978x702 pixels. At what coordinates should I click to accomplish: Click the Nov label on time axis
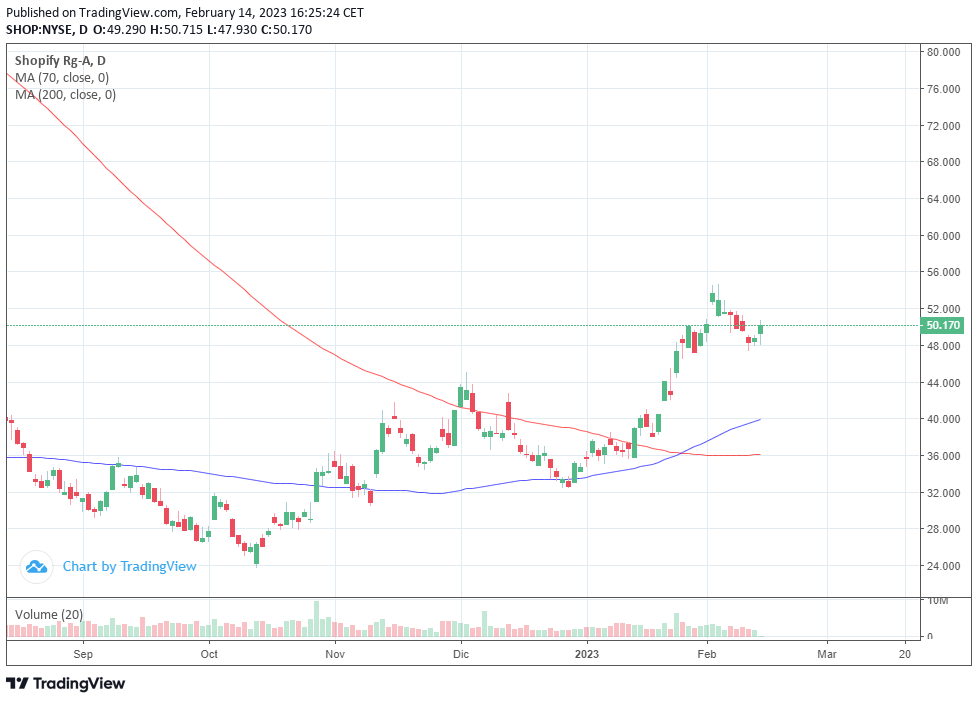coord(335,654)
